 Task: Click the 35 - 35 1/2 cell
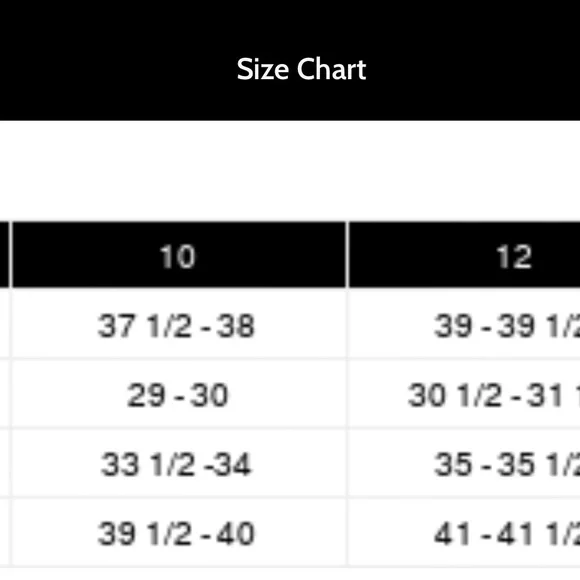tap(464, 463)
